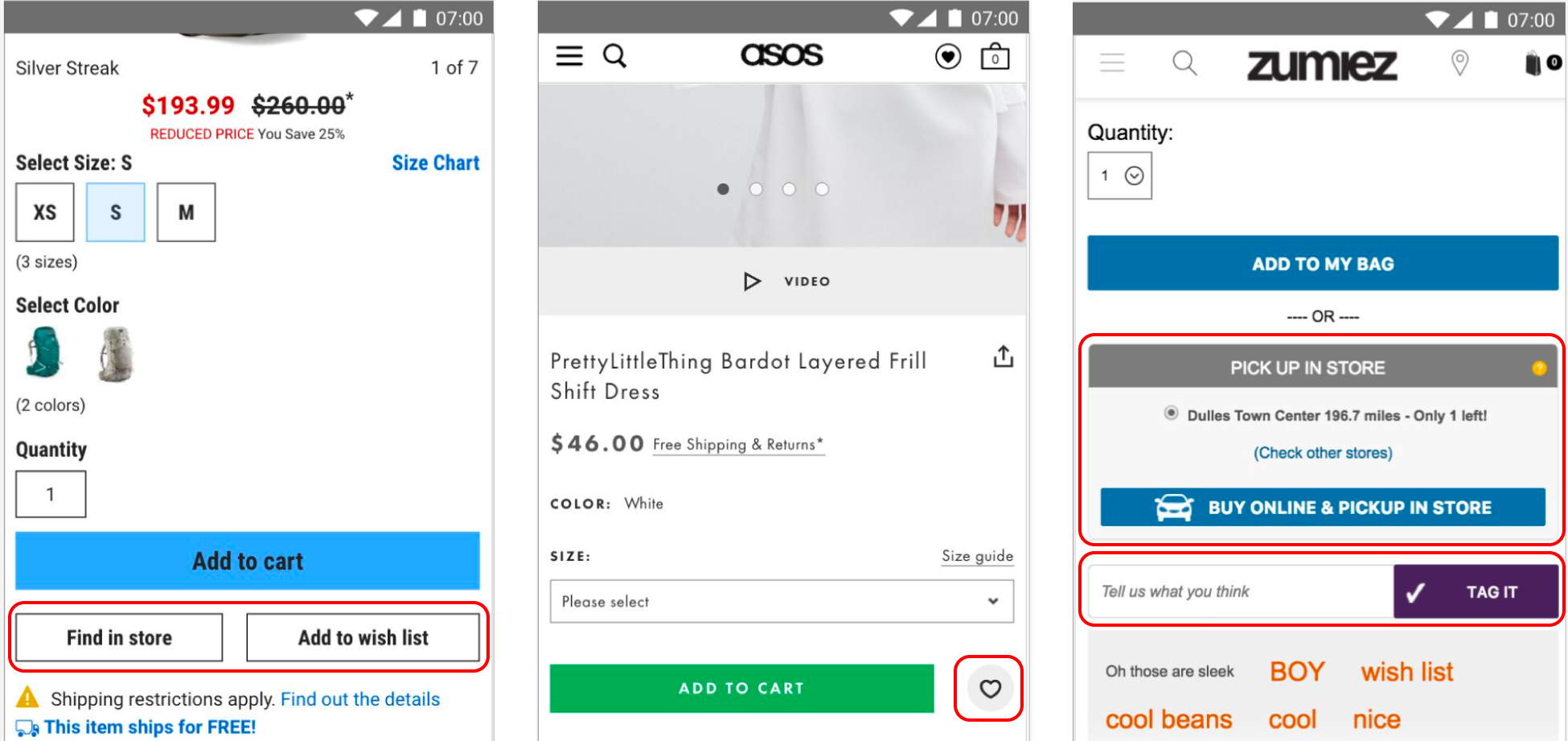The image size is (1568, 741).
Task: Select size M for Silver Streak
Action: click(x=186, y=212)
